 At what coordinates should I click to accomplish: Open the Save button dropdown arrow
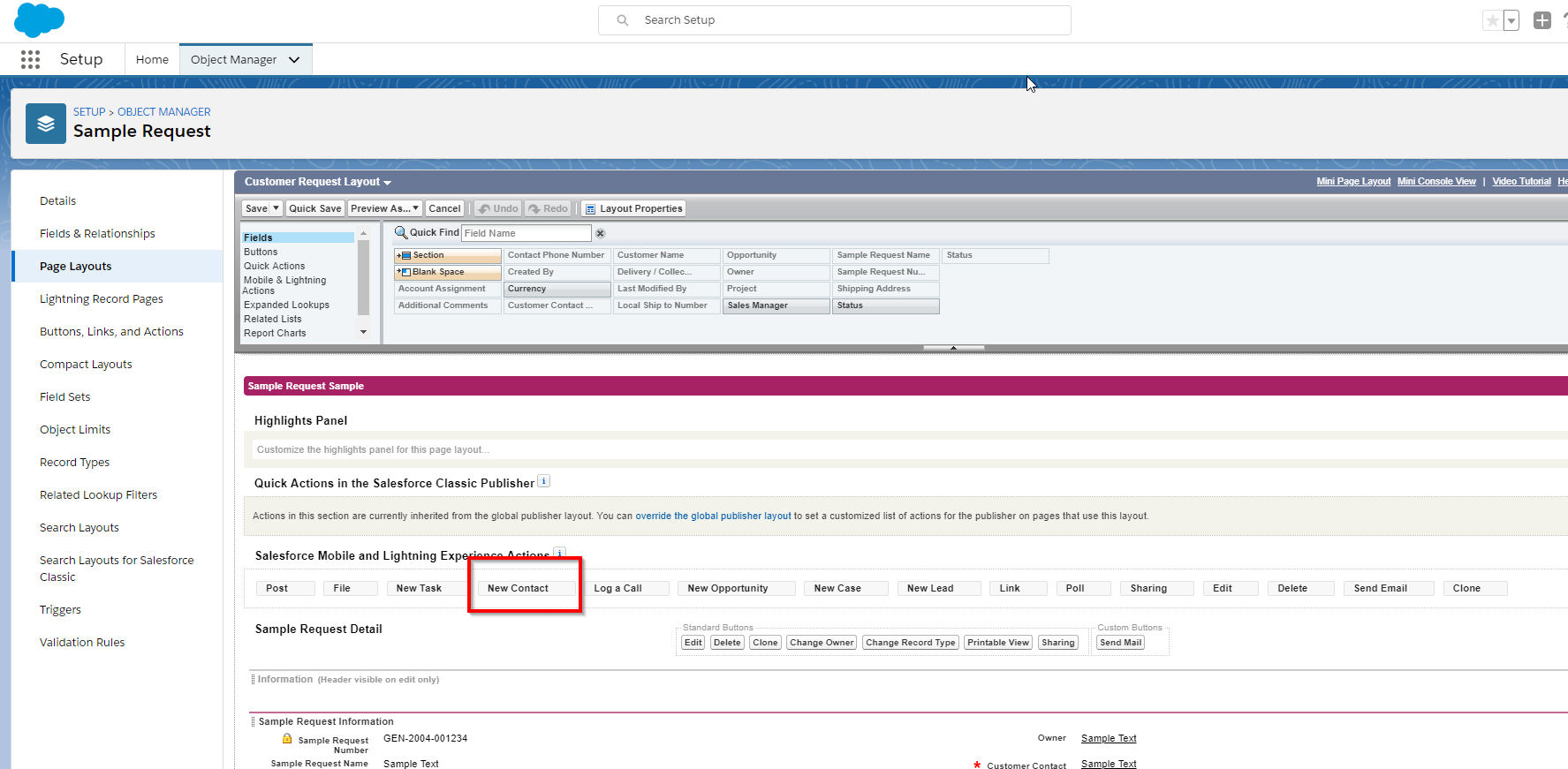click(276, 208)
